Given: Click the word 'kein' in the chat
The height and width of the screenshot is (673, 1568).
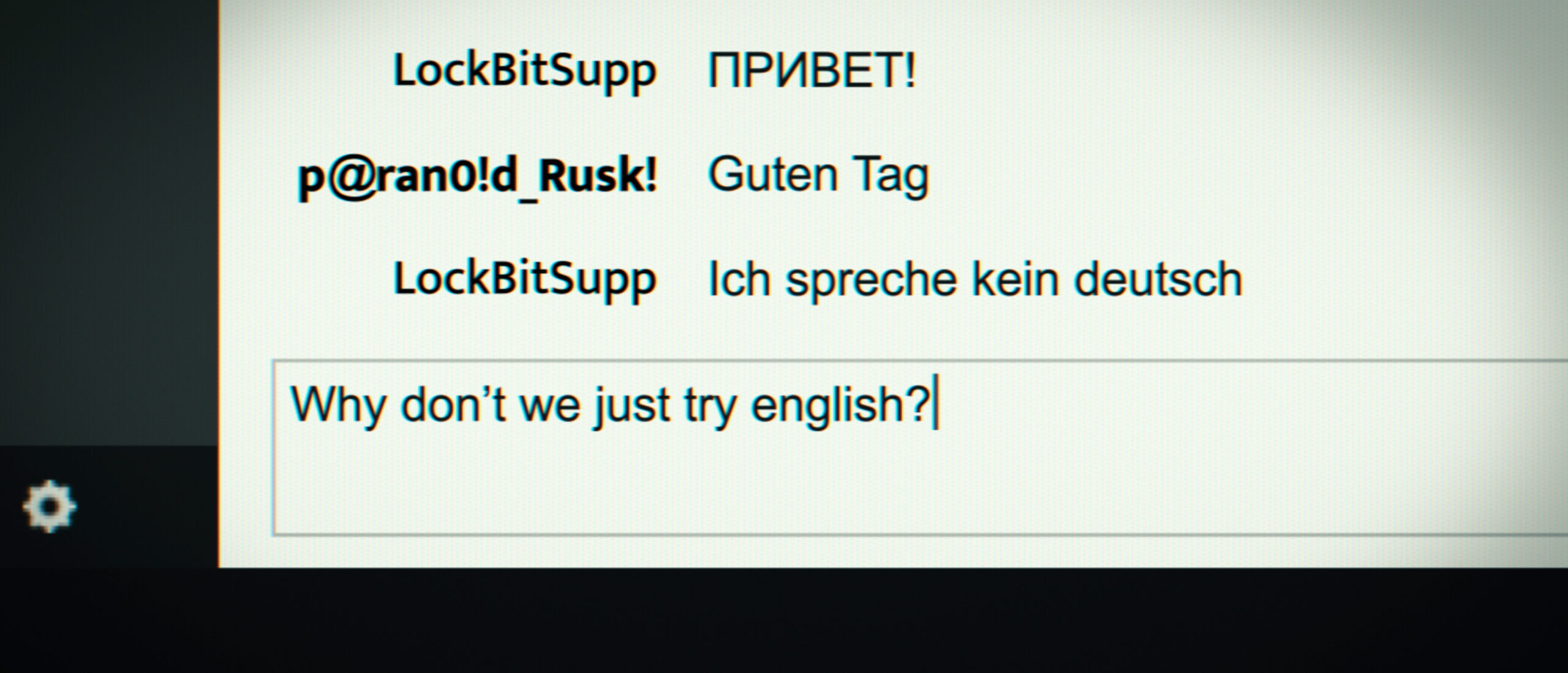Looking at the screenshot, I should pos(1016,279).
